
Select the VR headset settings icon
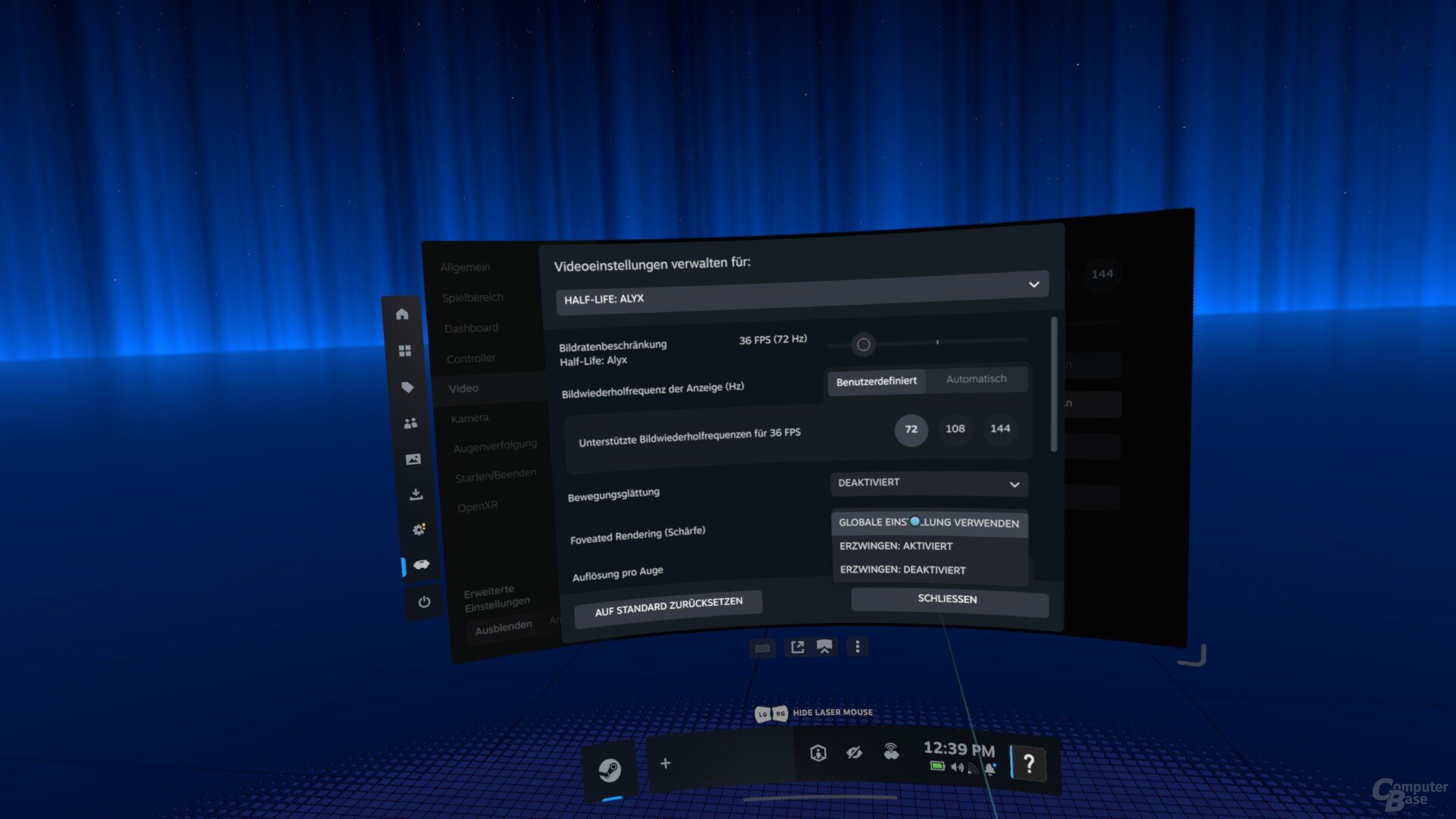point(422,564)
